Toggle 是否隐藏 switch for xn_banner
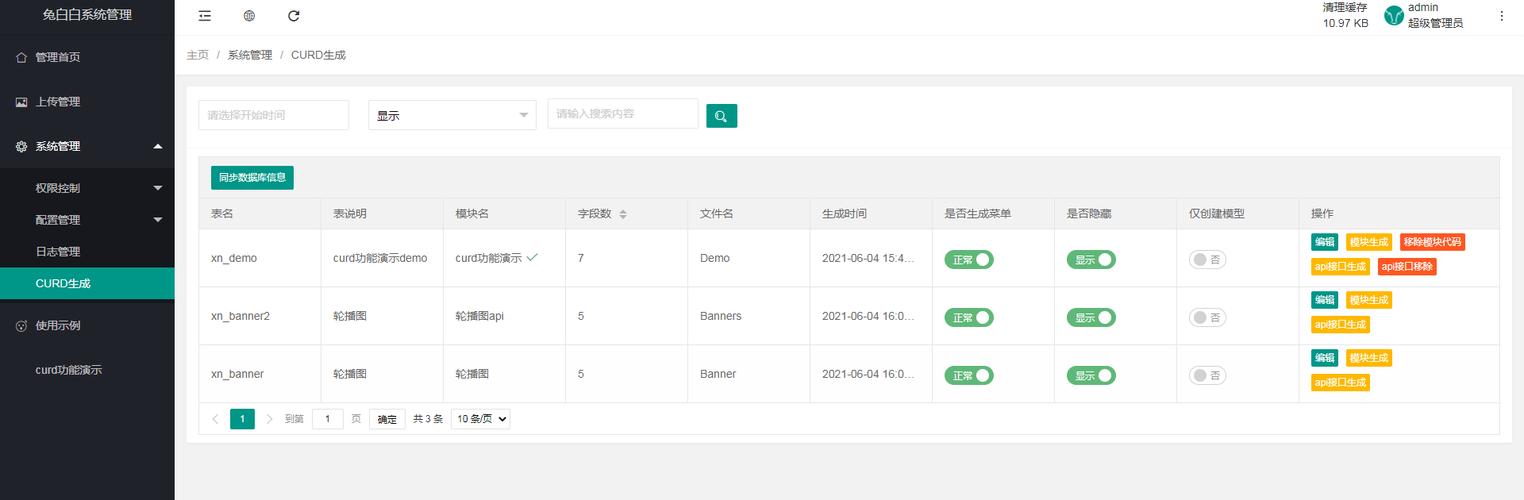This screenshot has height=500, width=1524. (1091, 375)
